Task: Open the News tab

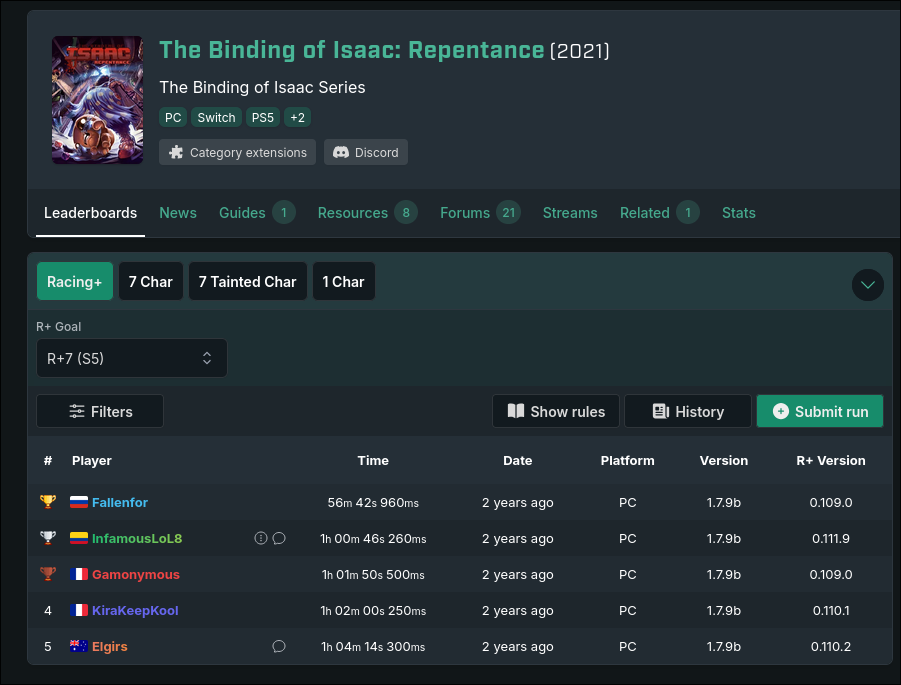Action: (178, 213)
